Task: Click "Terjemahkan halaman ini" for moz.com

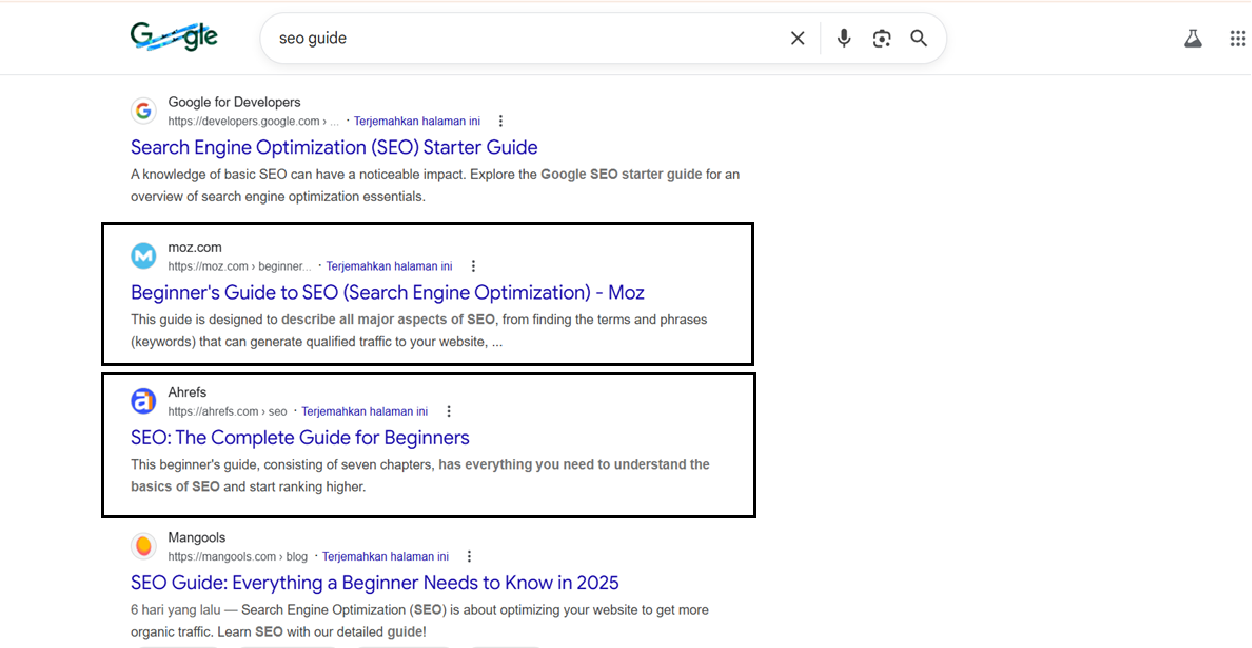Action: (389, 266)
